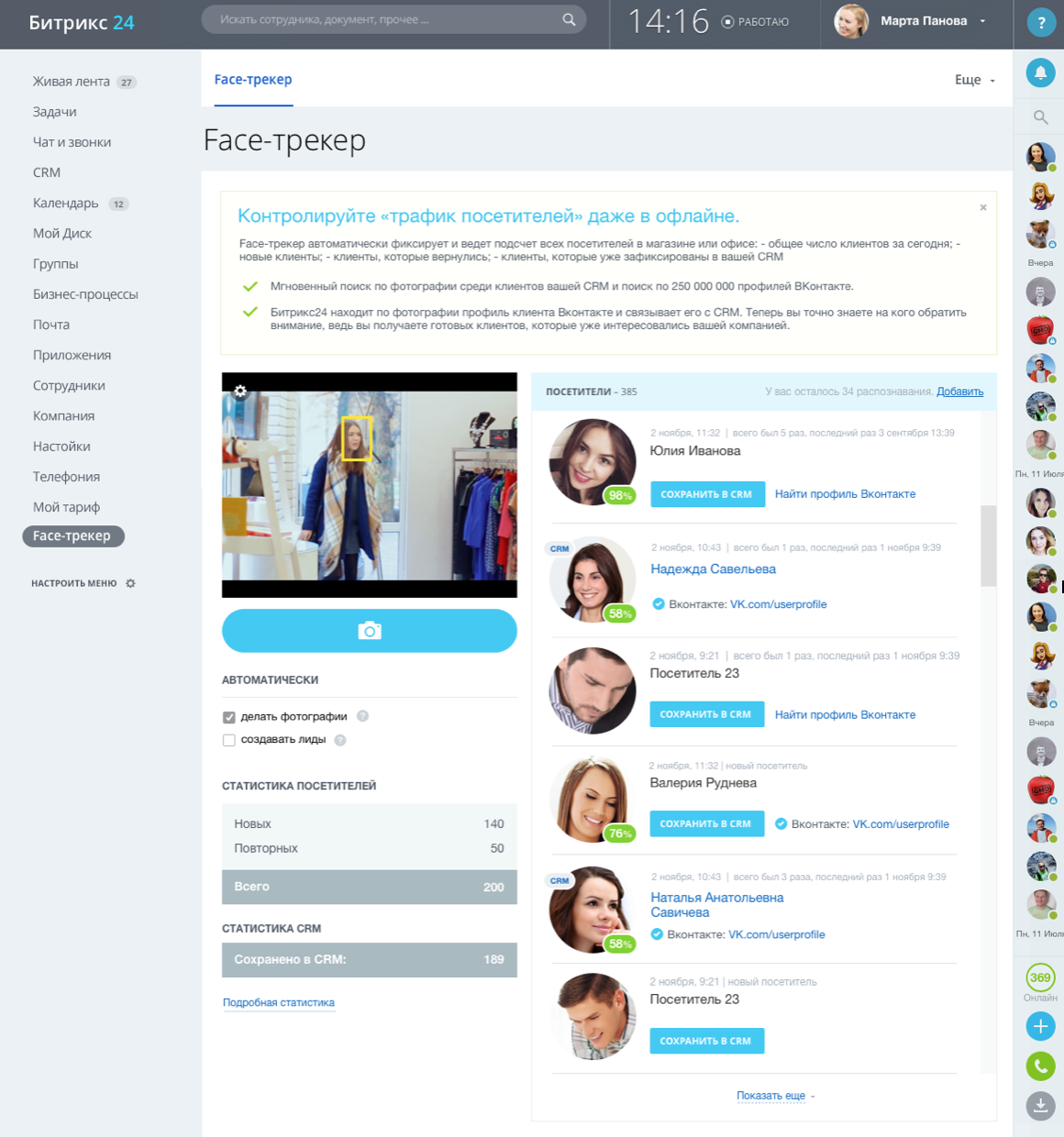Screen dimensions: 1064x1137
Task: Save Валерия Руднева to CRM
Action: (705, 823)
